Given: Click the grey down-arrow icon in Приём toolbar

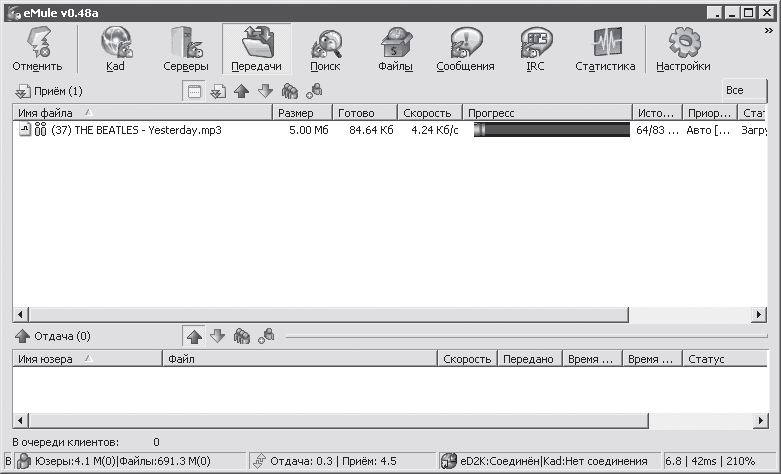Looking at the screenshot, I should pos(265,91).
